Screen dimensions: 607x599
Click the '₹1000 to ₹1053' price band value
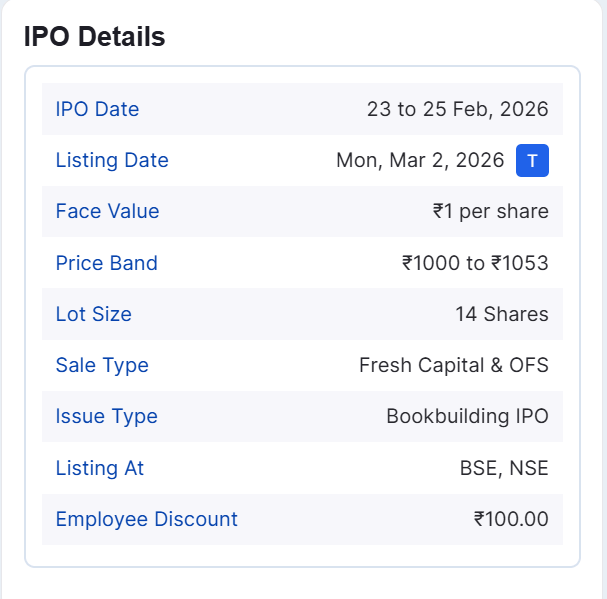point(475,264)
